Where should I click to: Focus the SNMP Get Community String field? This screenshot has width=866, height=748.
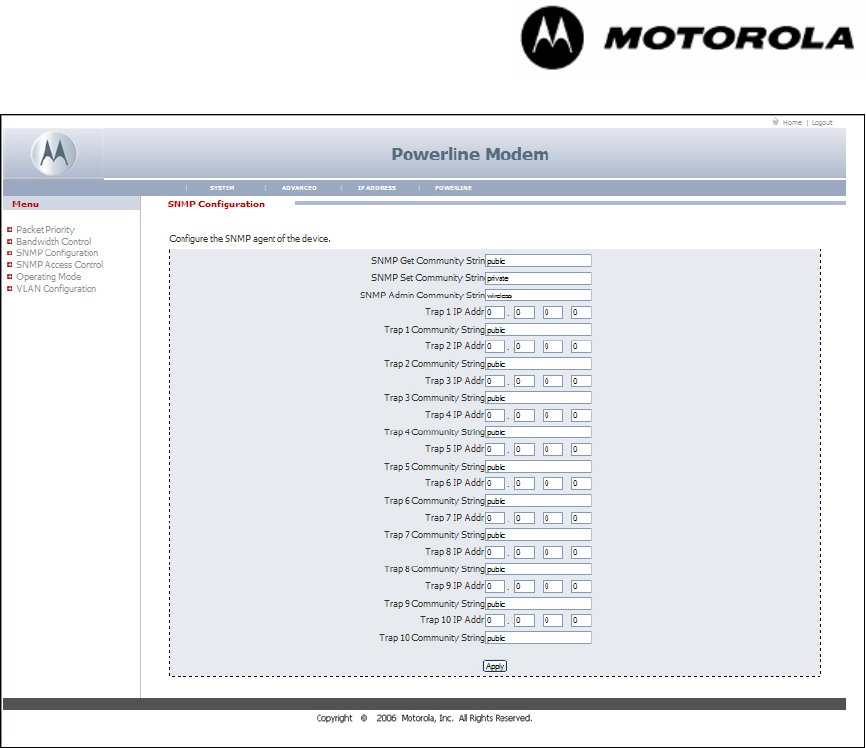[x=538, y=261]
